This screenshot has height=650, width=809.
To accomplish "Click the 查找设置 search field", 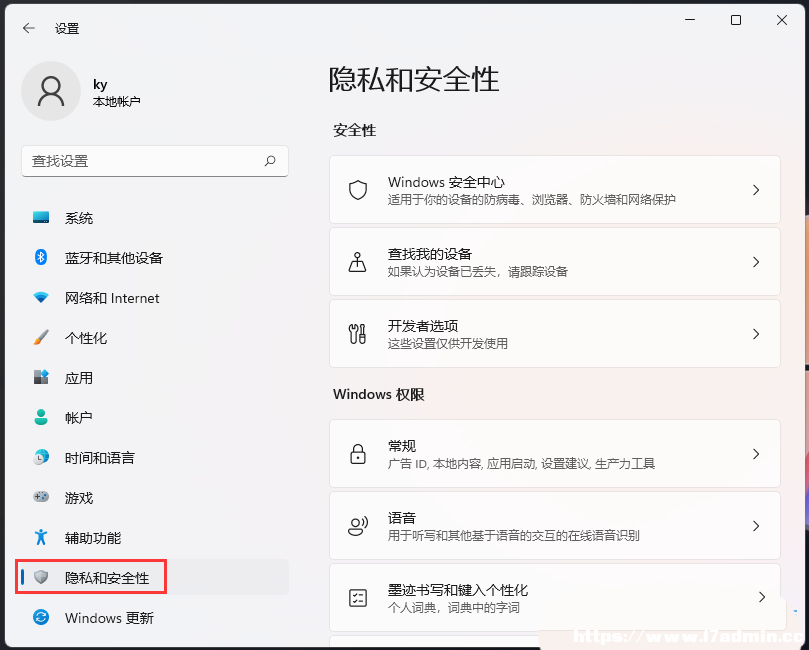I will (x=155, y=161).
